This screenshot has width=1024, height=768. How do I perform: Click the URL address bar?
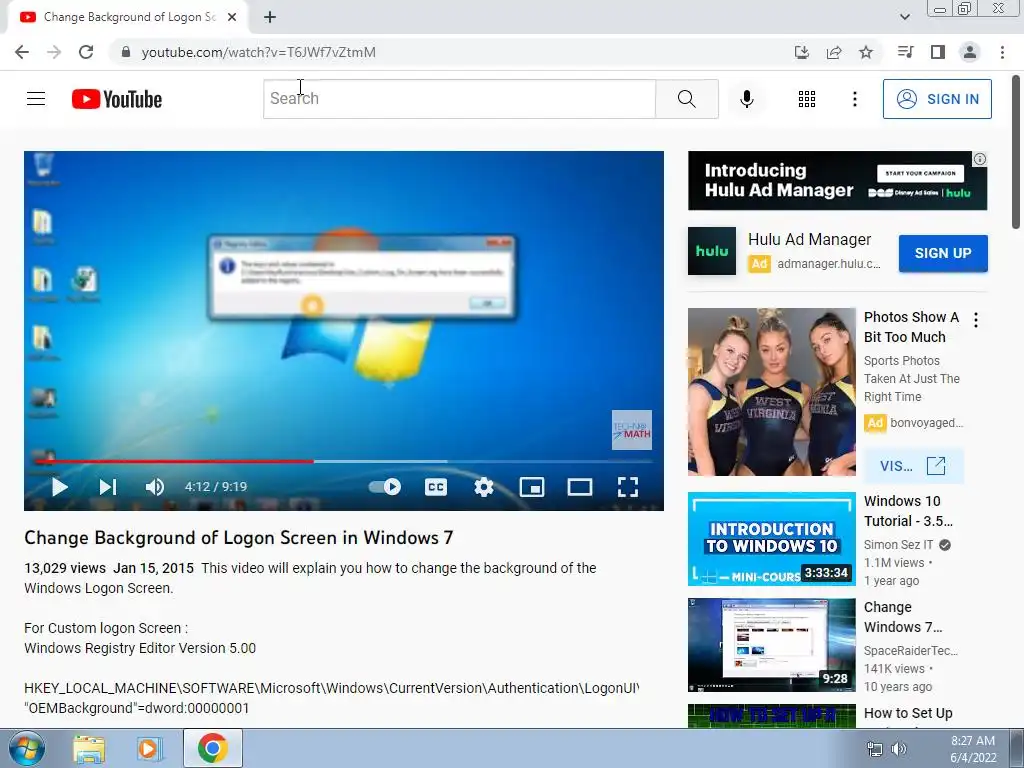(x=451, y=52)
